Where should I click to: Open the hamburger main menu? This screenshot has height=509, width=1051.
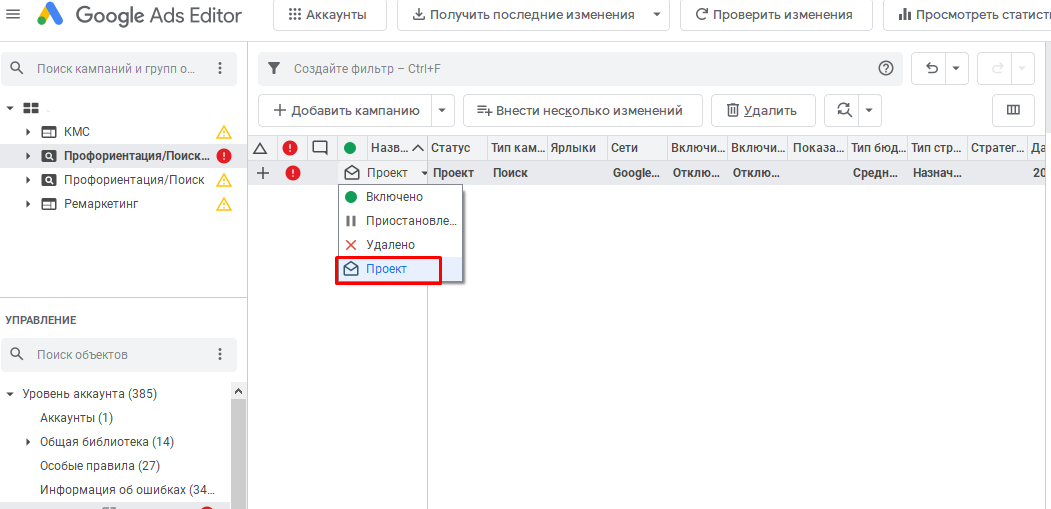(x=13, y=14)
